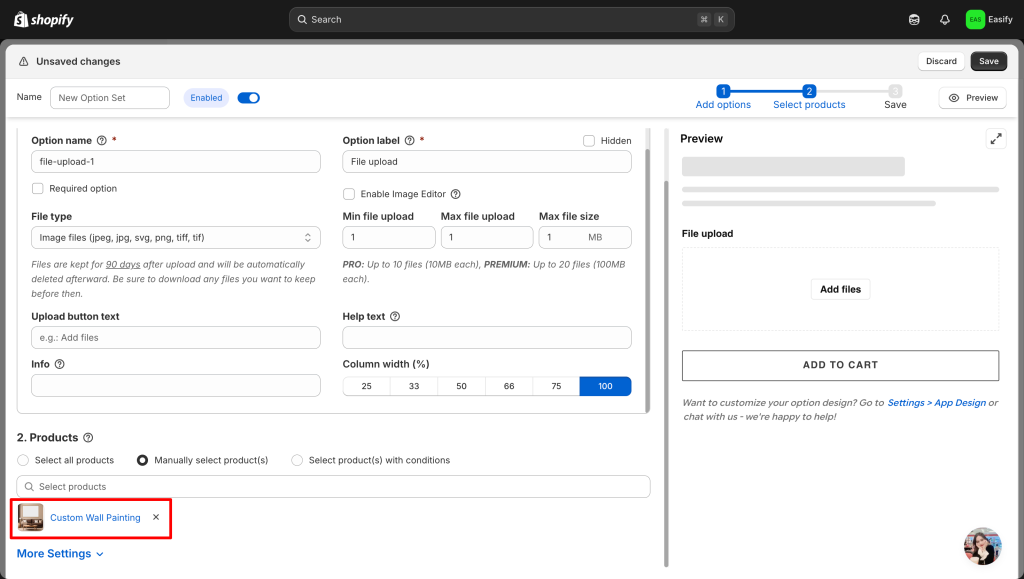Image resolution: width=1024 pixels, height=579 pixels.
Task: Expand the preview panel to fullscreen
Action: (x=995, y=139)
